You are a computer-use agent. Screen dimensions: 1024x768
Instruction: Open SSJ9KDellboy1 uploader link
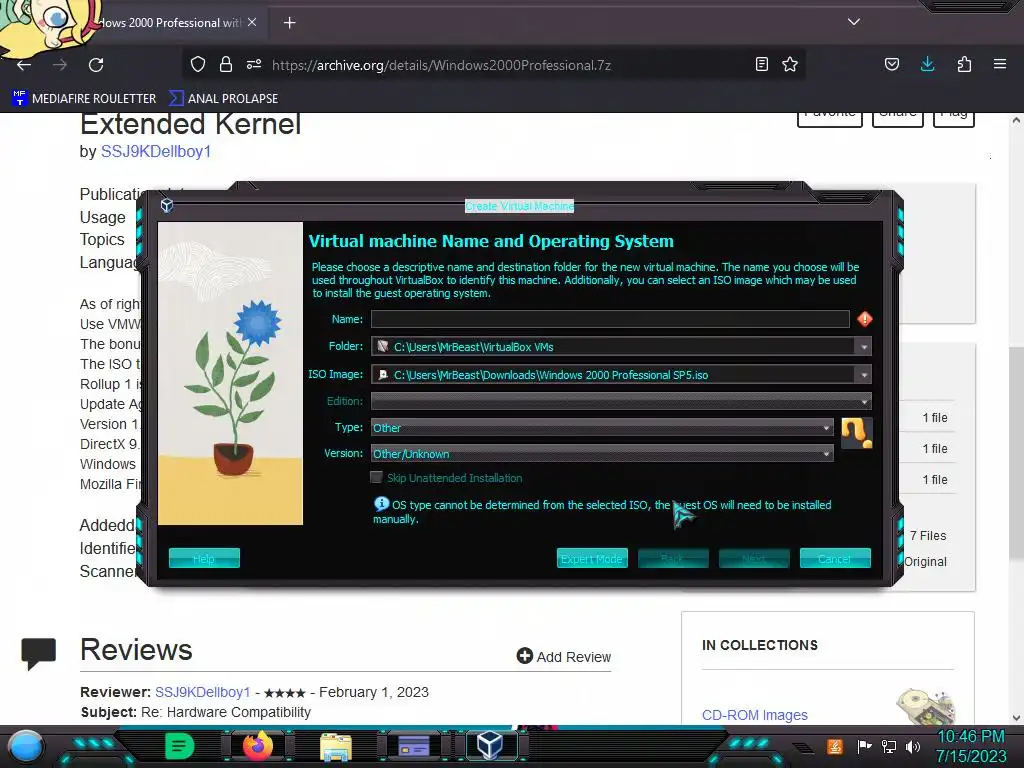[155, 152]
